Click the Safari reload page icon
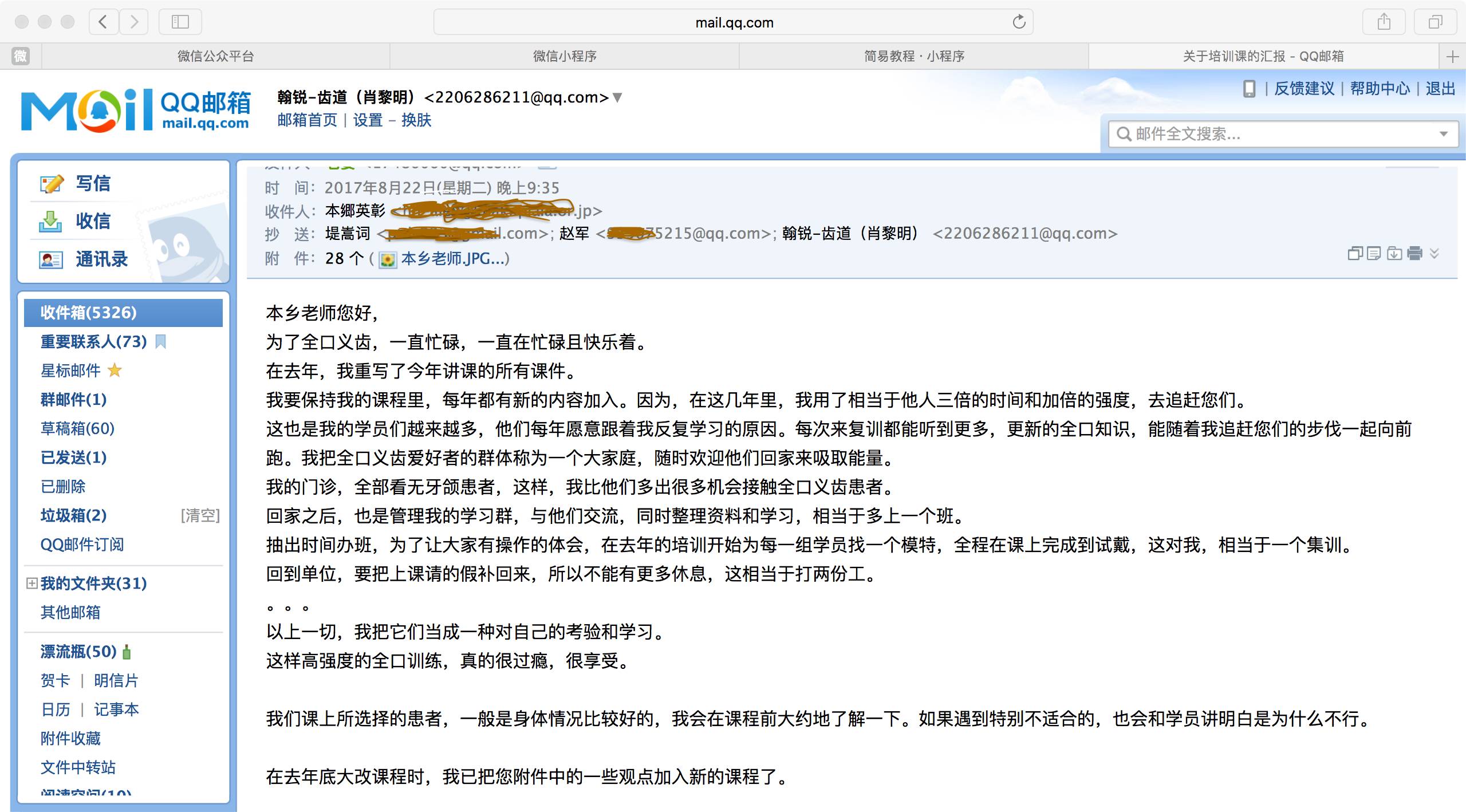This screenshot has width=1466, height=812. (1019, 22)
